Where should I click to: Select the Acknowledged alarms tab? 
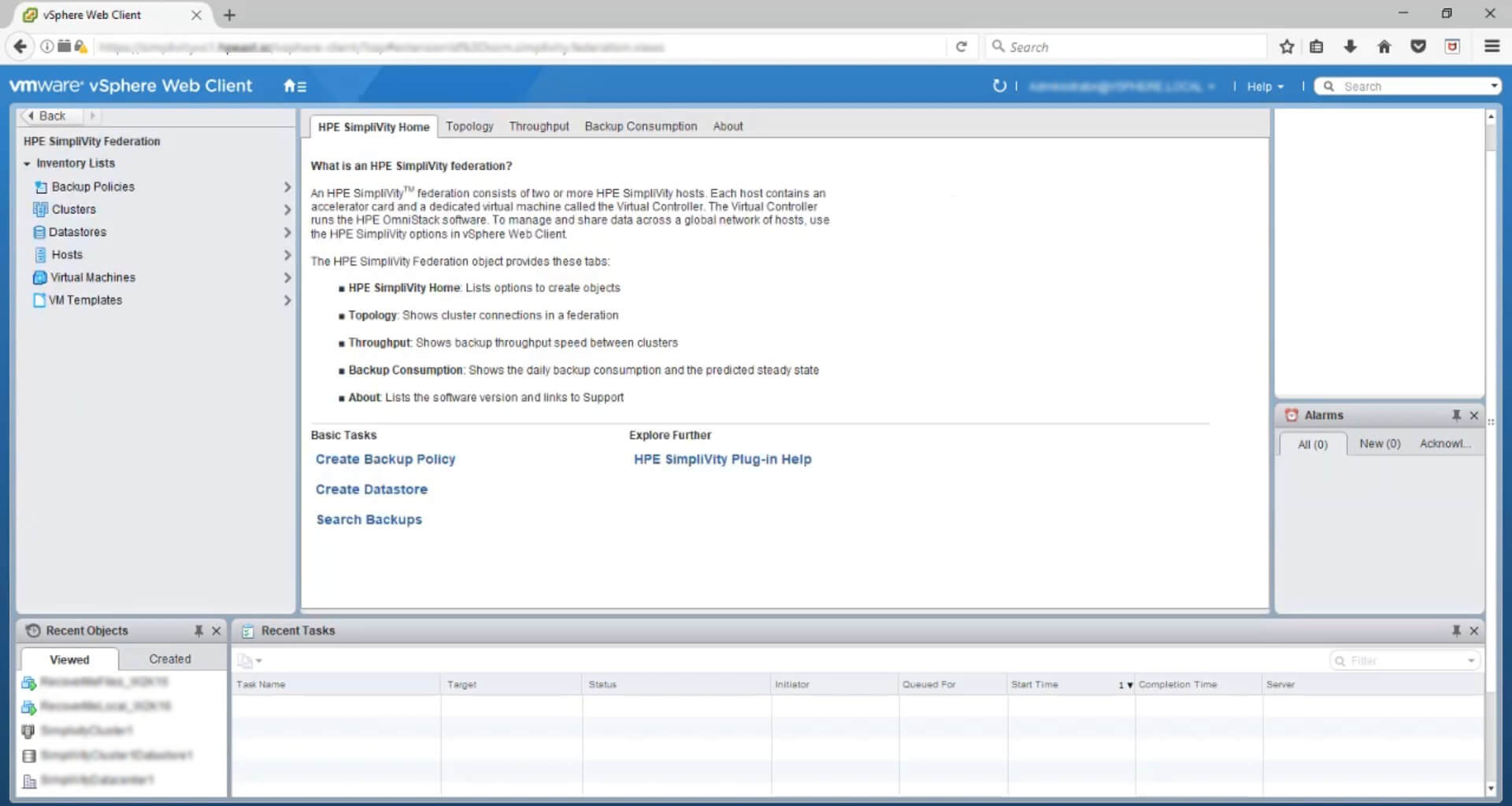click(x=1445, y=444)
